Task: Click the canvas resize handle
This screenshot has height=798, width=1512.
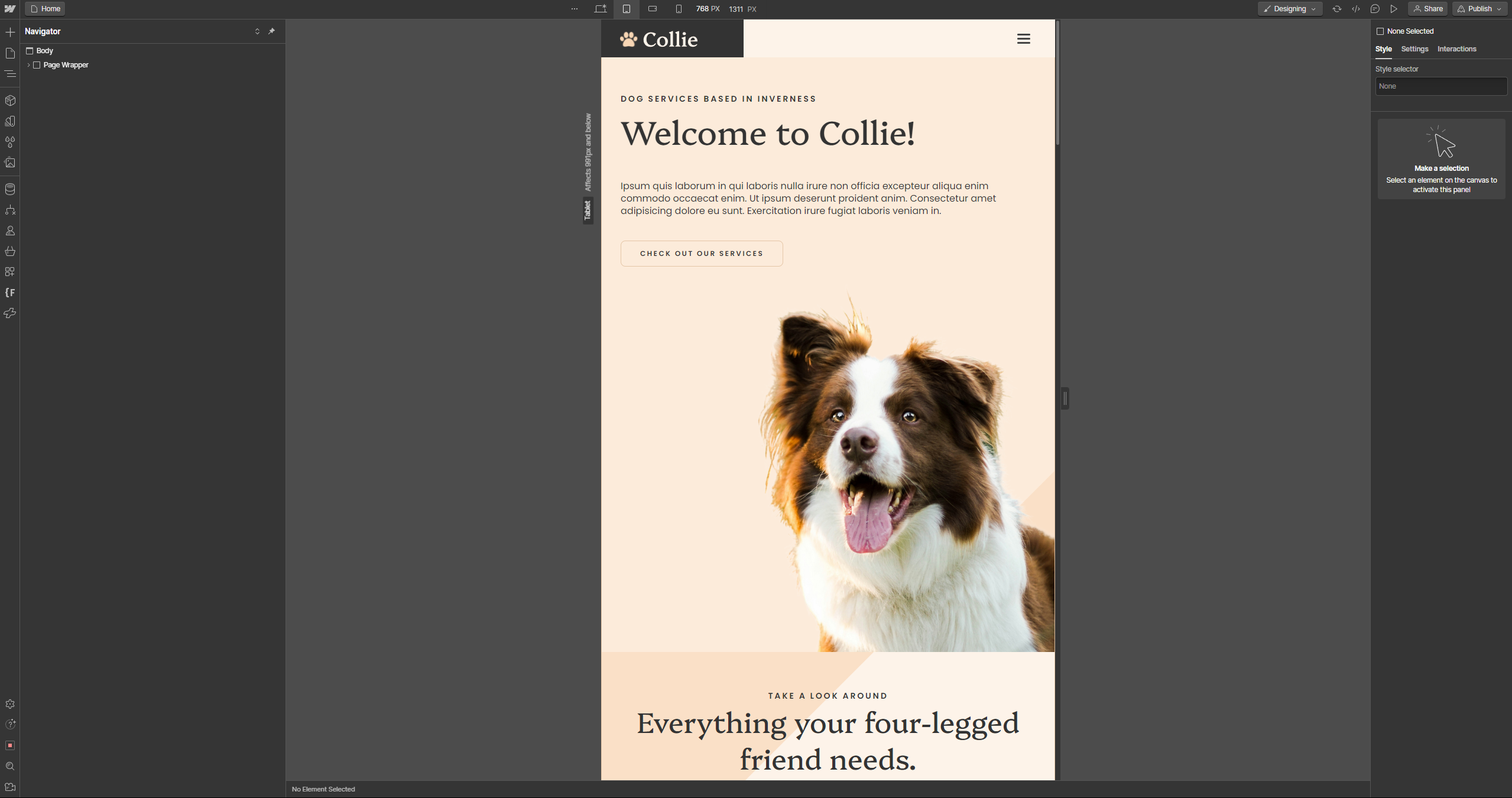Action: [x=1065, y=398]
